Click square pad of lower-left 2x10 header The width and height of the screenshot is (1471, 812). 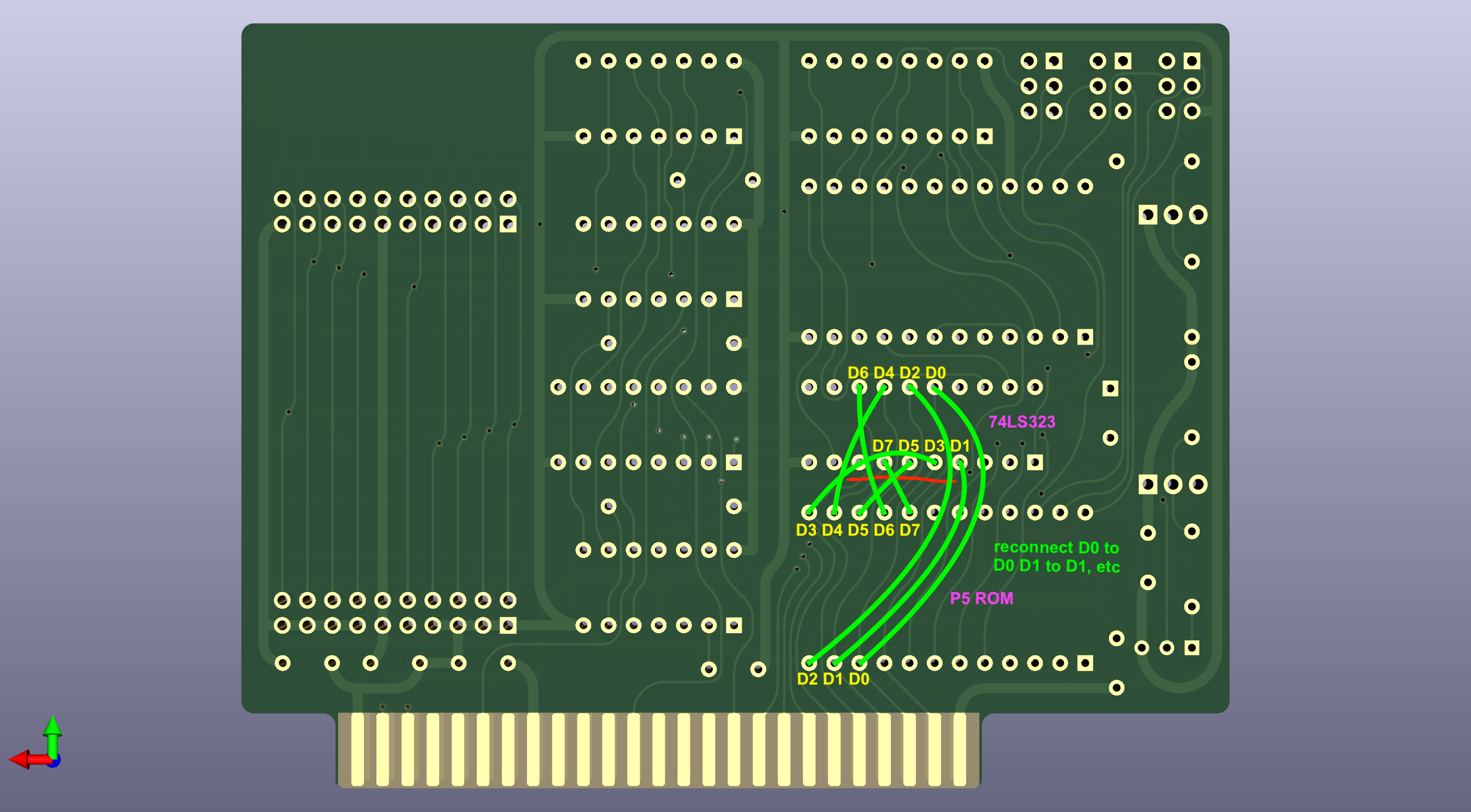(508, 625)
